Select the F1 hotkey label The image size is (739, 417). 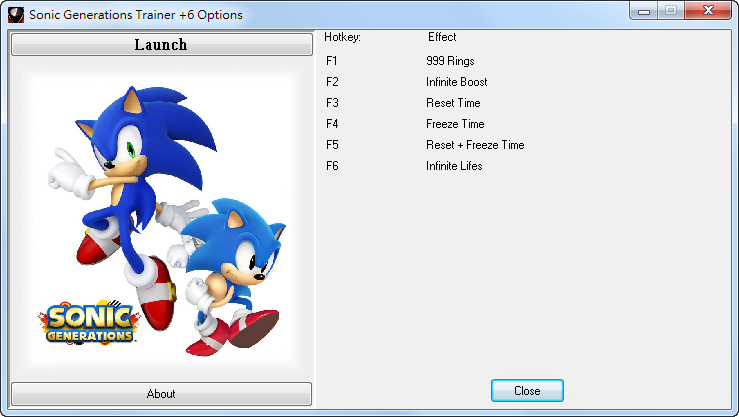[332, 61]
